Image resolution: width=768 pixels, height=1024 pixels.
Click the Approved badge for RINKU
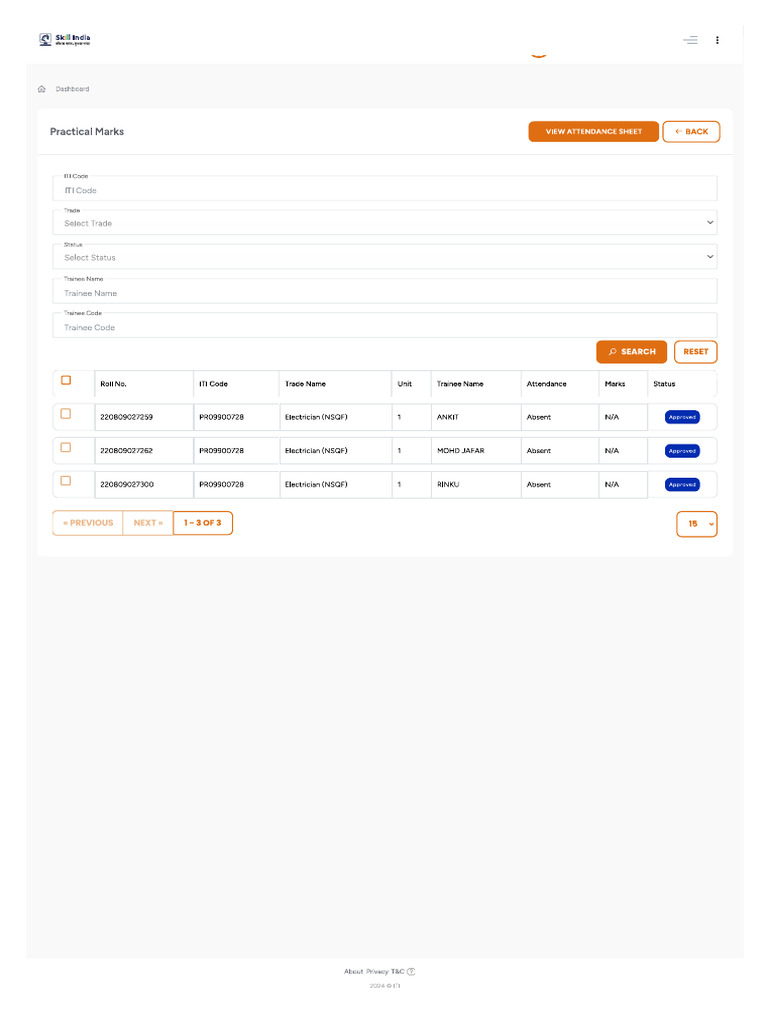[682, 485]
